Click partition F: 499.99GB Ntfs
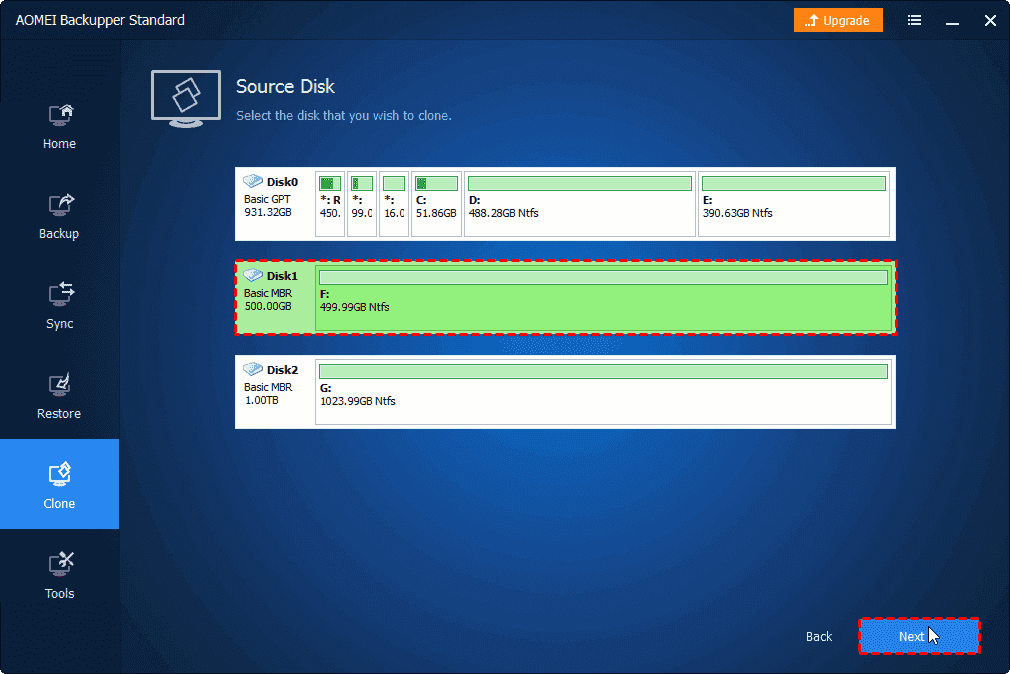 point(603,298)
